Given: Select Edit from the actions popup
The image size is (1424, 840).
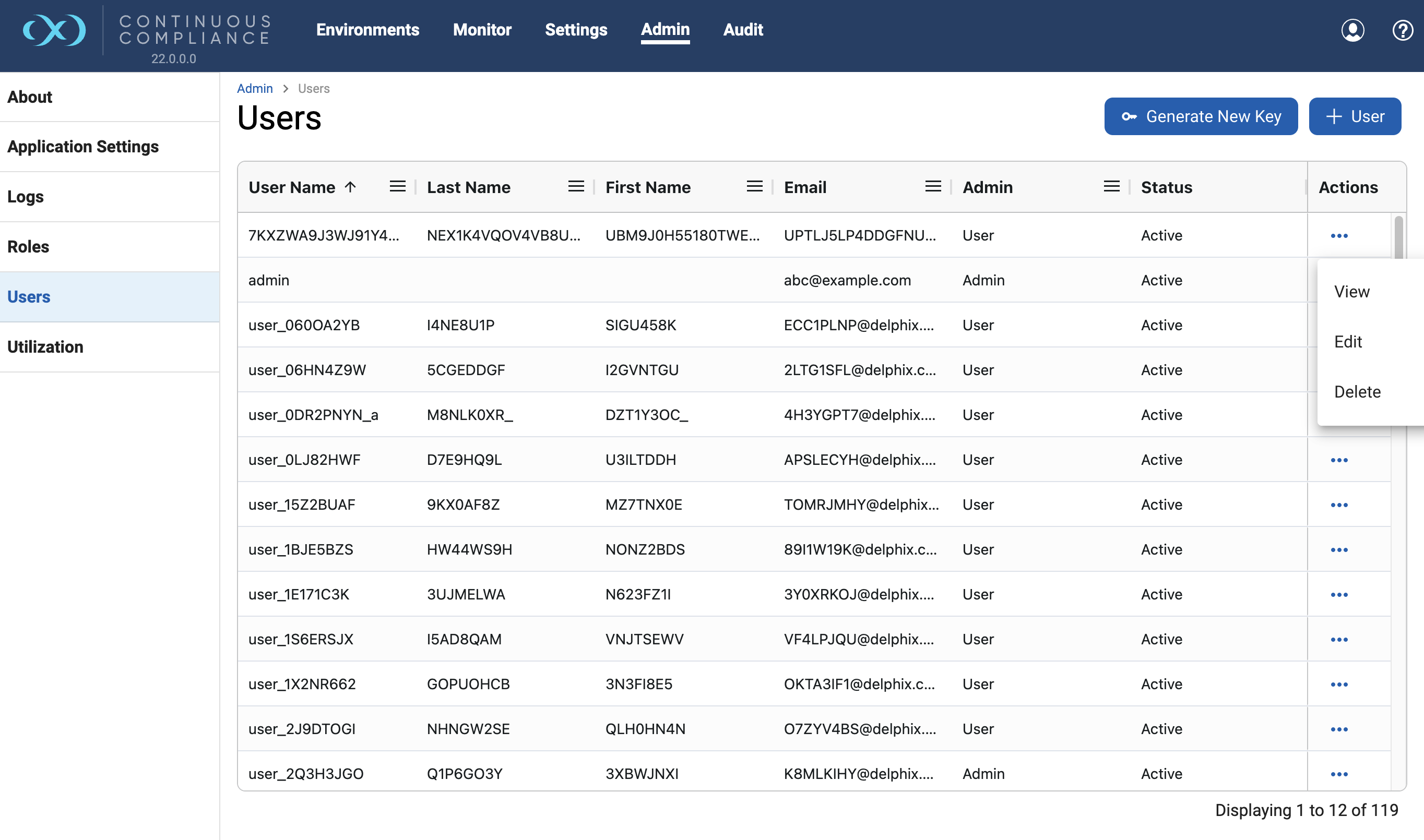Looking at the screenshot, I should [x=1348, y=342].
